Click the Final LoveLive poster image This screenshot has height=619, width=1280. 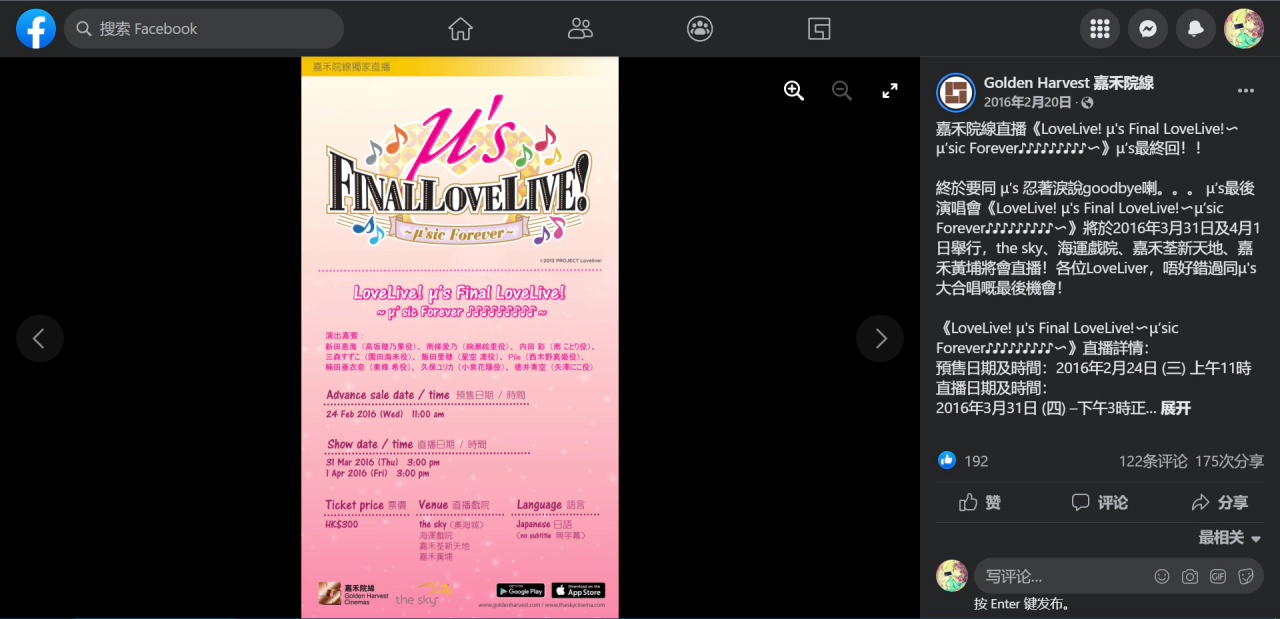pyautogui.click(x=460, y=338)
